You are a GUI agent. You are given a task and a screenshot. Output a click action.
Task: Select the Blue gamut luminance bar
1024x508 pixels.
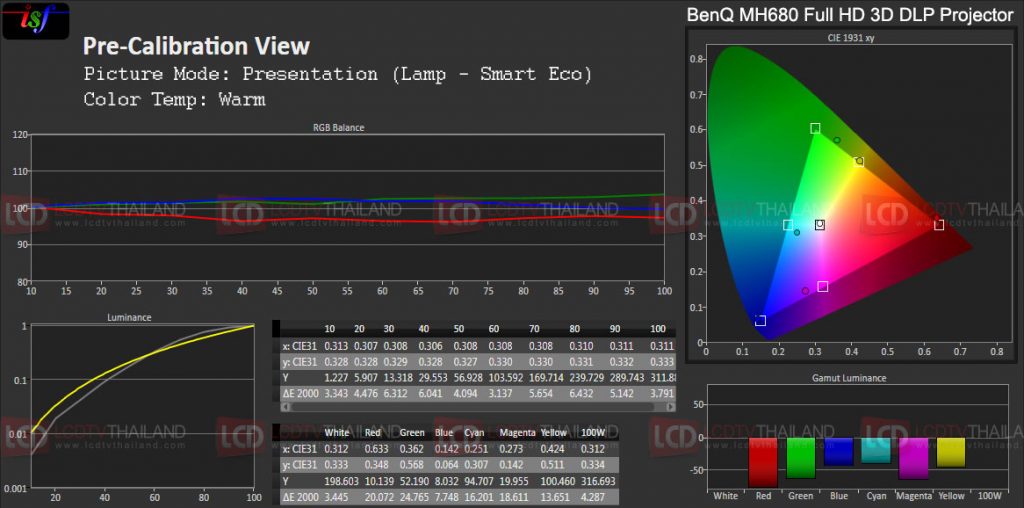click(x=839, y=451)
